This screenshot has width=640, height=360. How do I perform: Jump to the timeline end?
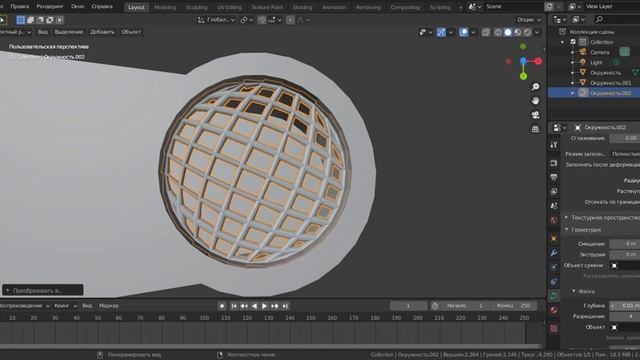click(285, 306)
